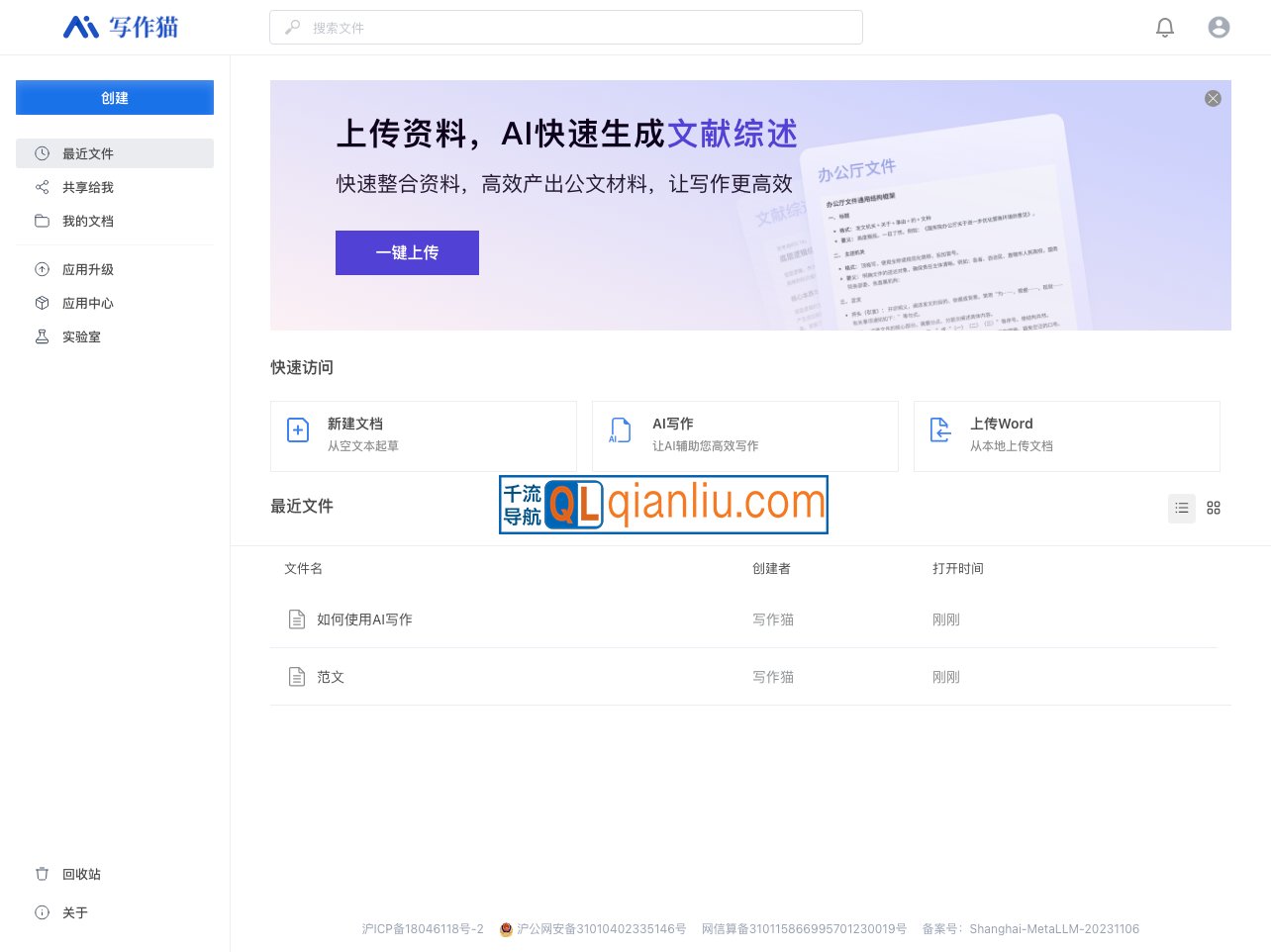Image resolution: width=1271 pixels, height=952 pixels.
Task: Open the file 如何使用AI写作
Action: 364,619
